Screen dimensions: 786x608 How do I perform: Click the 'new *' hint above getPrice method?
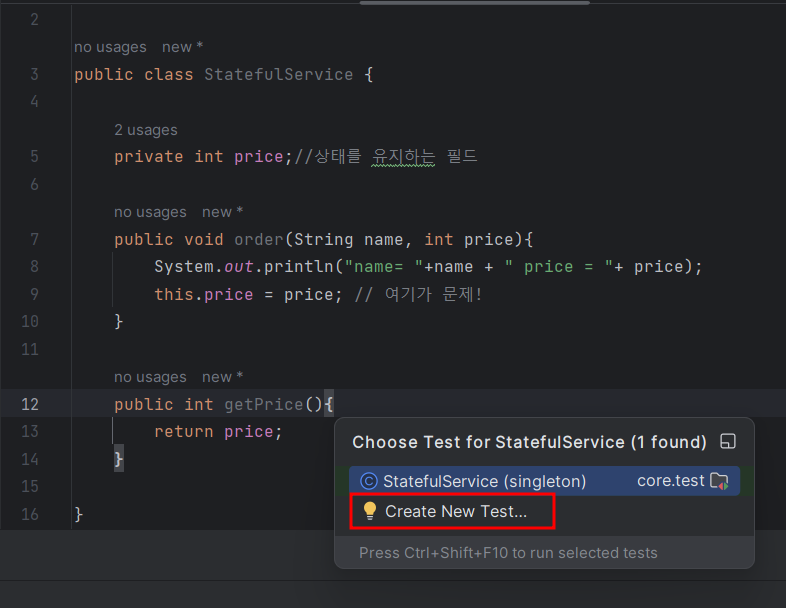tap(222, 377)
